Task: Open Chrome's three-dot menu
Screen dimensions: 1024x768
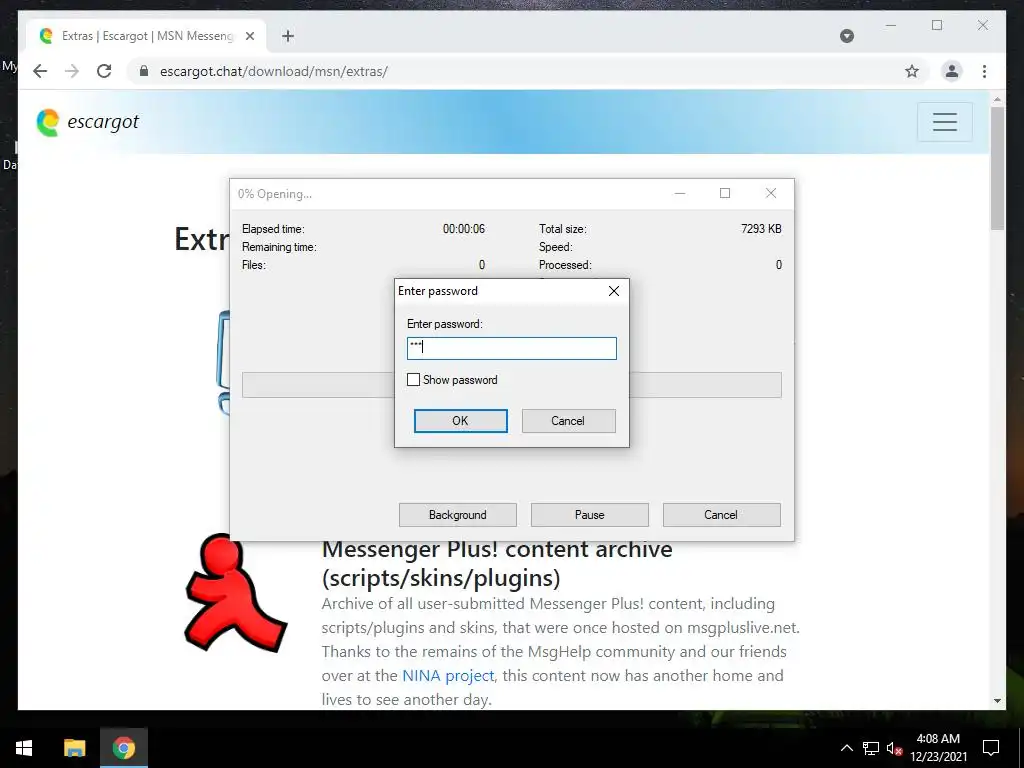Action: [x=984, y=71]
